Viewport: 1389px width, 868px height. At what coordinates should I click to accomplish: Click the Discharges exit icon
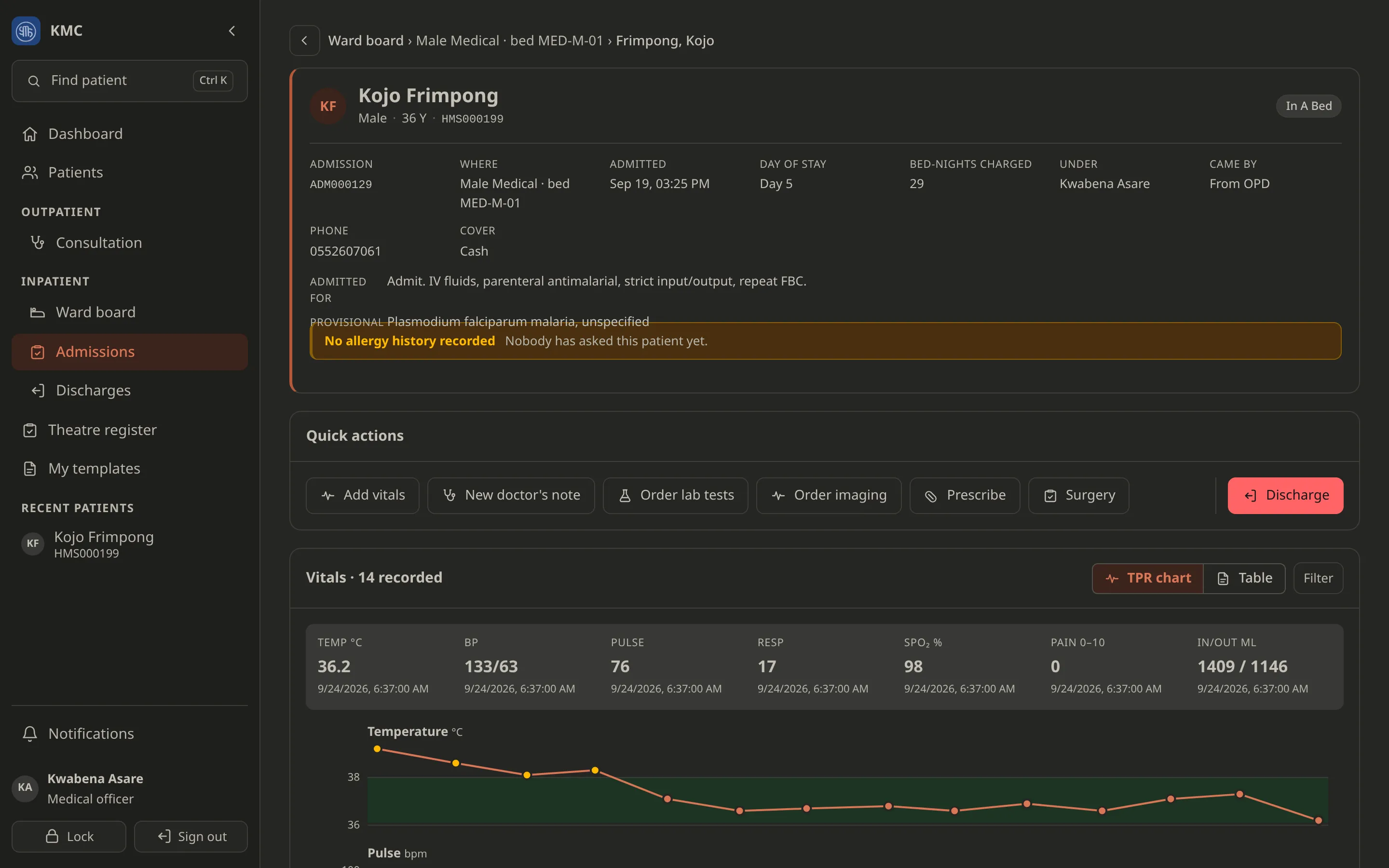click(38, 391)
